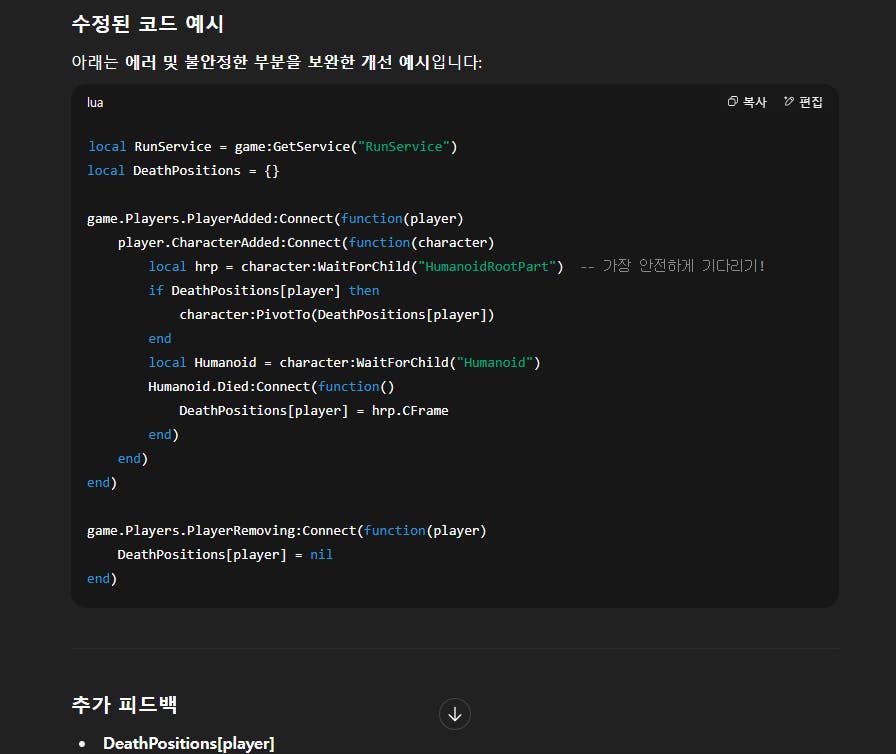The width and height of the screenshot is (896, 754).
Task: Click the 'game.Players.PlayerAdded:Connect' code line
Action: (x=275, y=219)
